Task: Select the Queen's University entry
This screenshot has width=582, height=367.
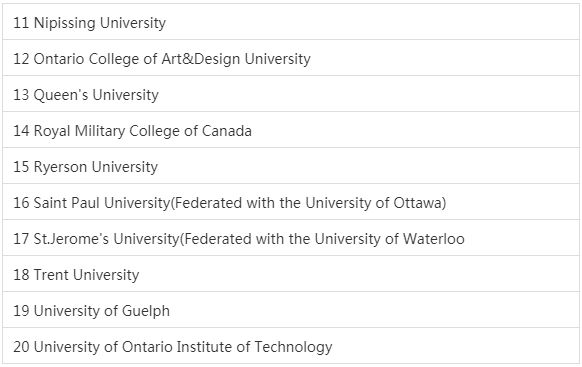Action: (291, 94)
